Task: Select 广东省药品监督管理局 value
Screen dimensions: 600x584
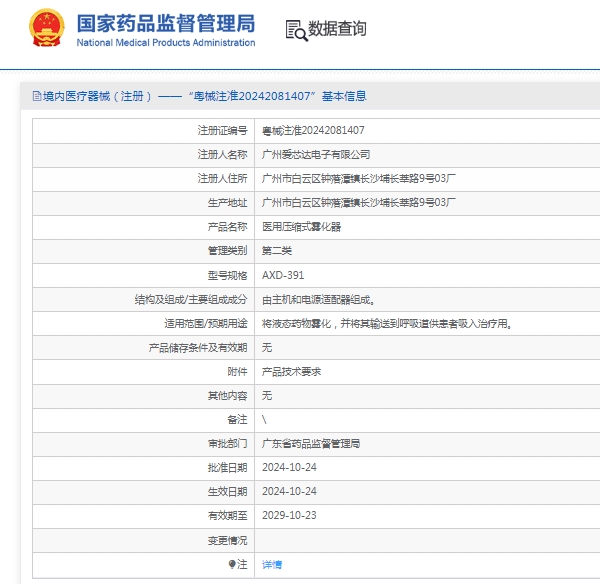Action: coord(311,444)
